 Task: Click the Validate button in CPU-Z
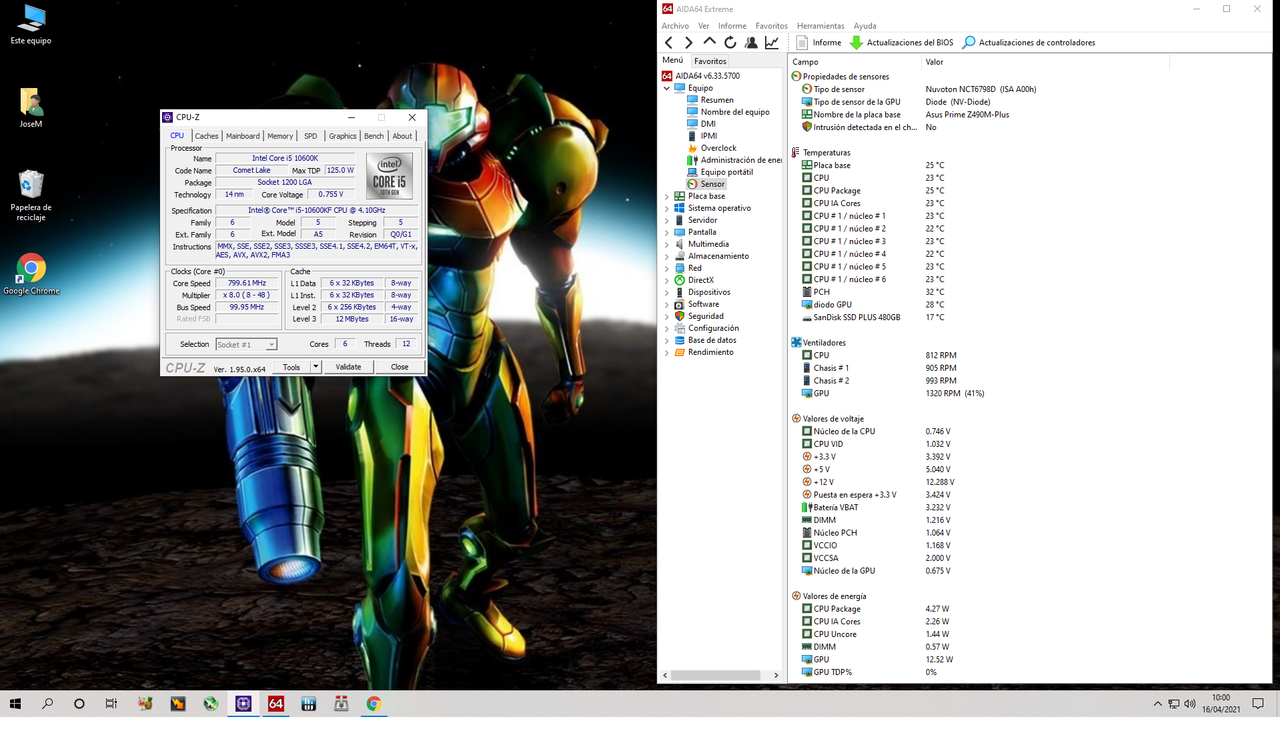(x=348, y=367)
